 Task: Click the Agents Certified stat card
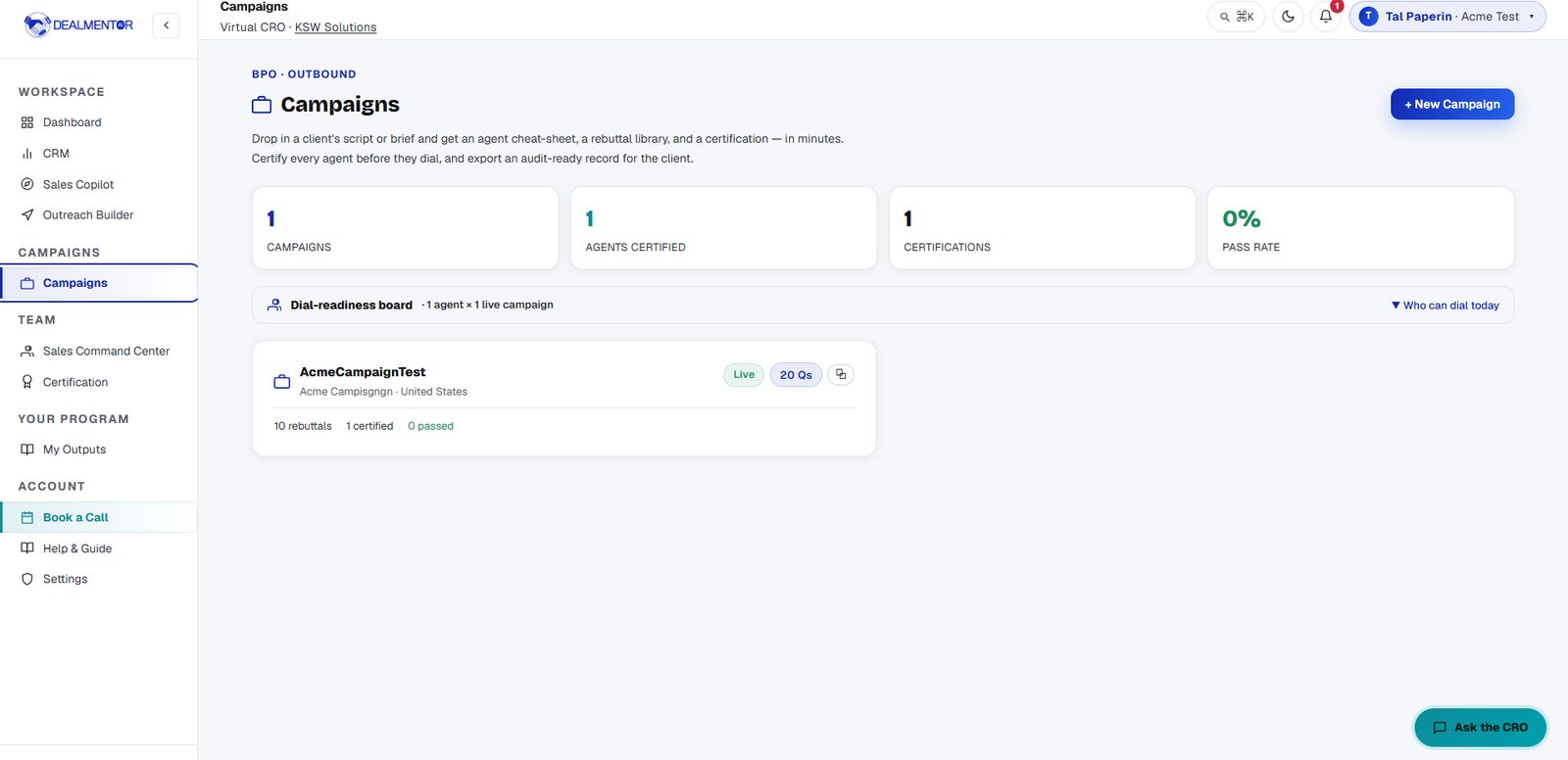[x=723, y=228]
